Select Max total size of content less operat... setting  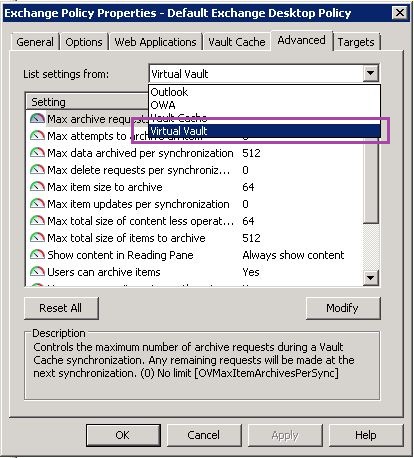140,221
